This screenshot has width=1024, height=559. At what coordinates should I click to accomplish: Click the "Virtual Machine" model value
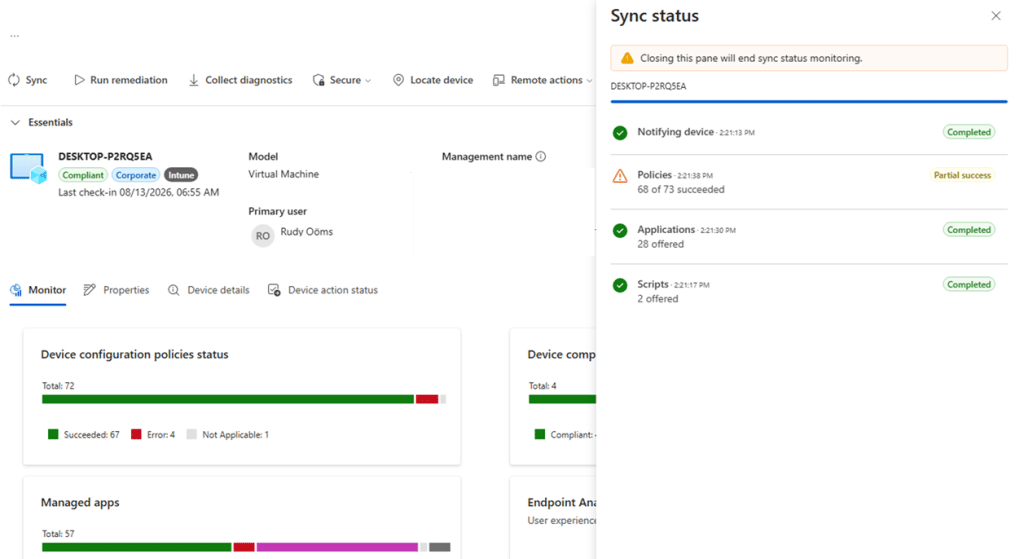(283, 174)
